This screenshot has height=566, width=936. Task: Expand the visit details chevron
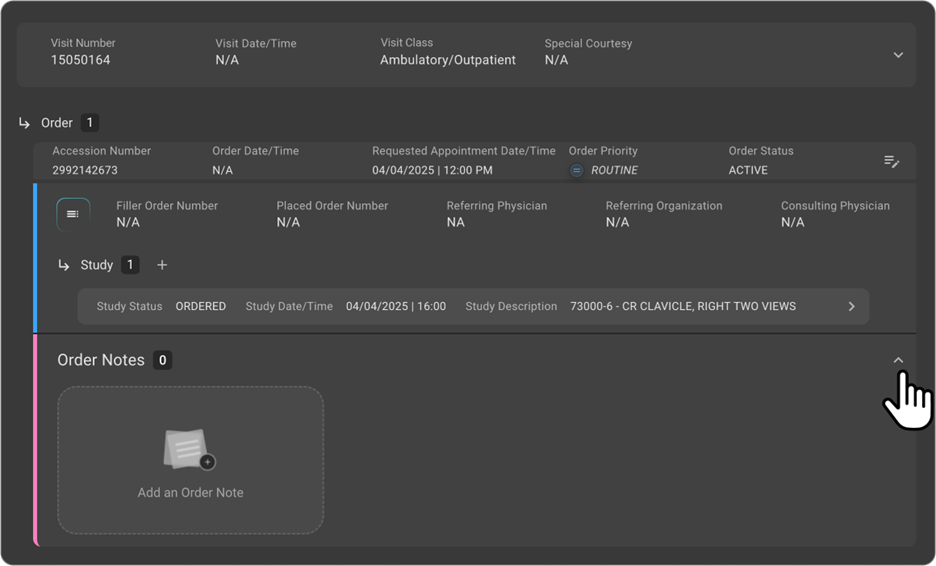click(897, 55)
